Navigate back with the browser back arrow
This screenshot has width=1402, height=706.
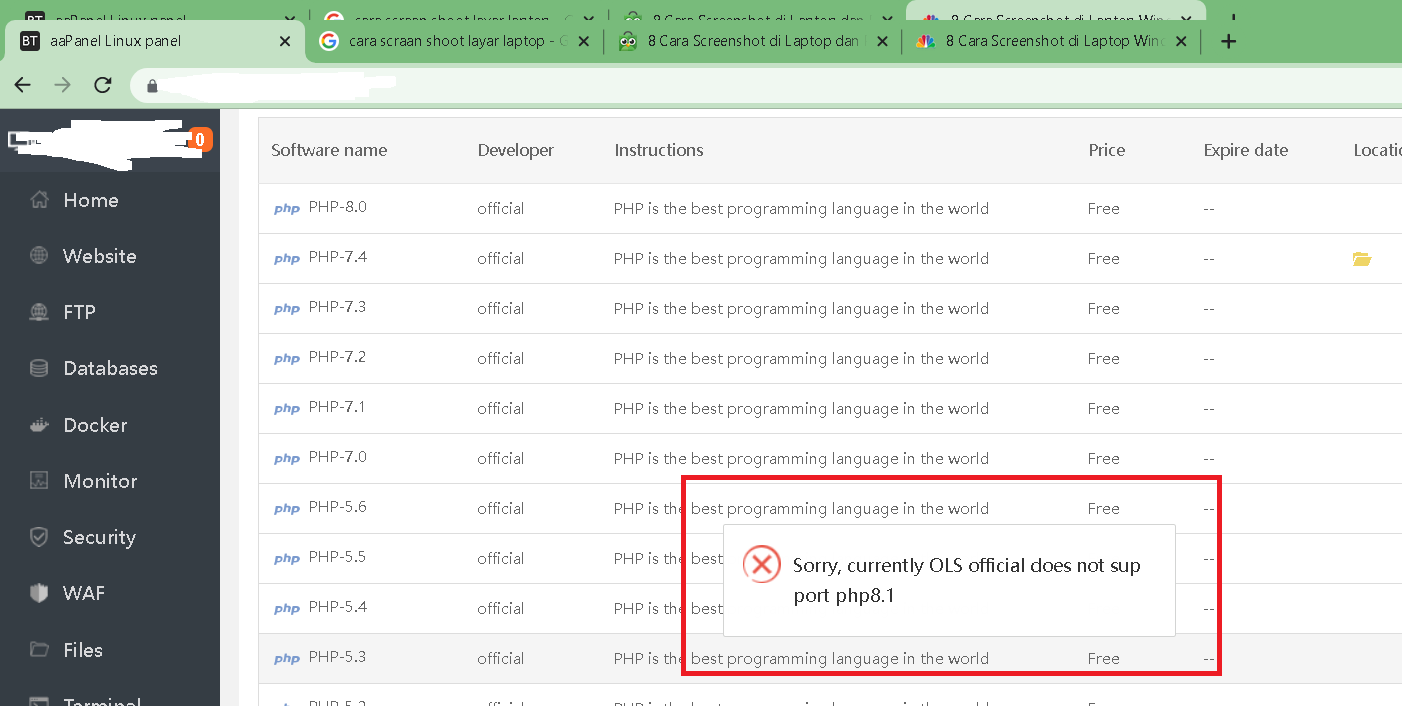tap(22, 85)
